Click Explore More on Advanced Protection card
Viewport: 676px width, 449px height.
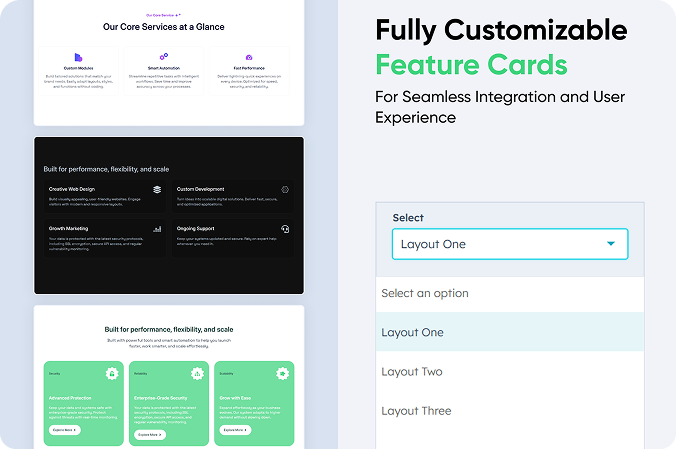tap(65, 430)
